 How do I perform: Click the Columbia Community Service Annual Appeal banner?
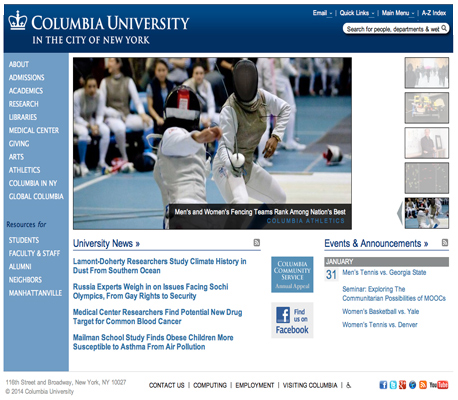pos(292,275)
